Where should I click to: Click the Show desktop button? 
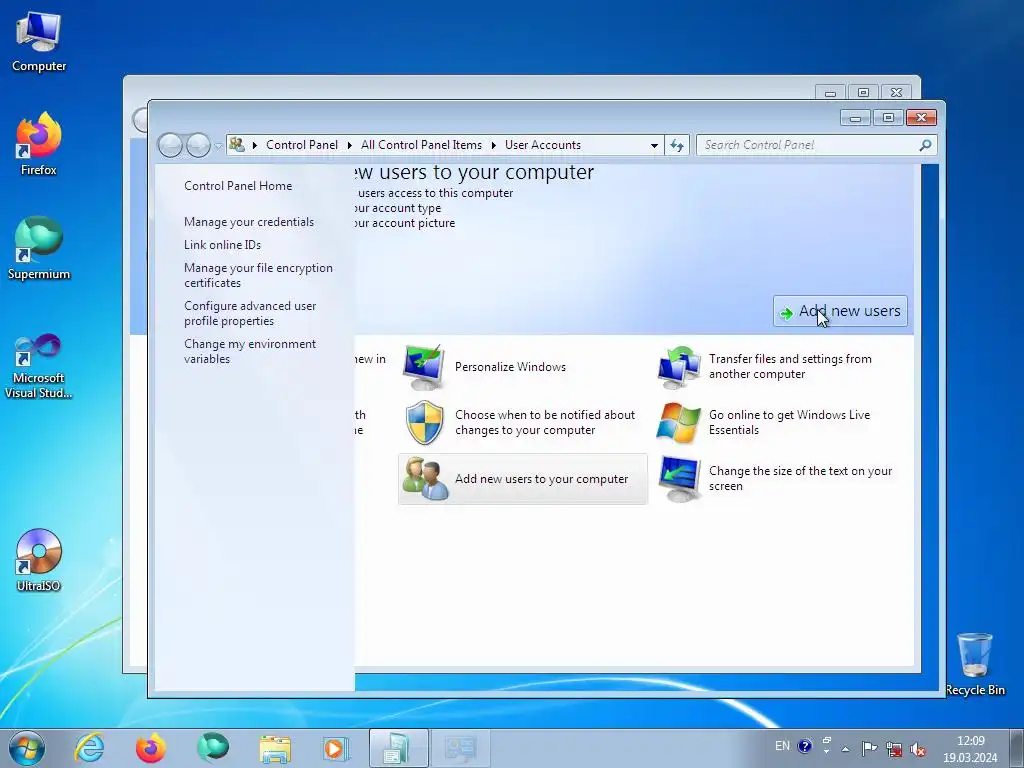click(x=1017, y=748)
